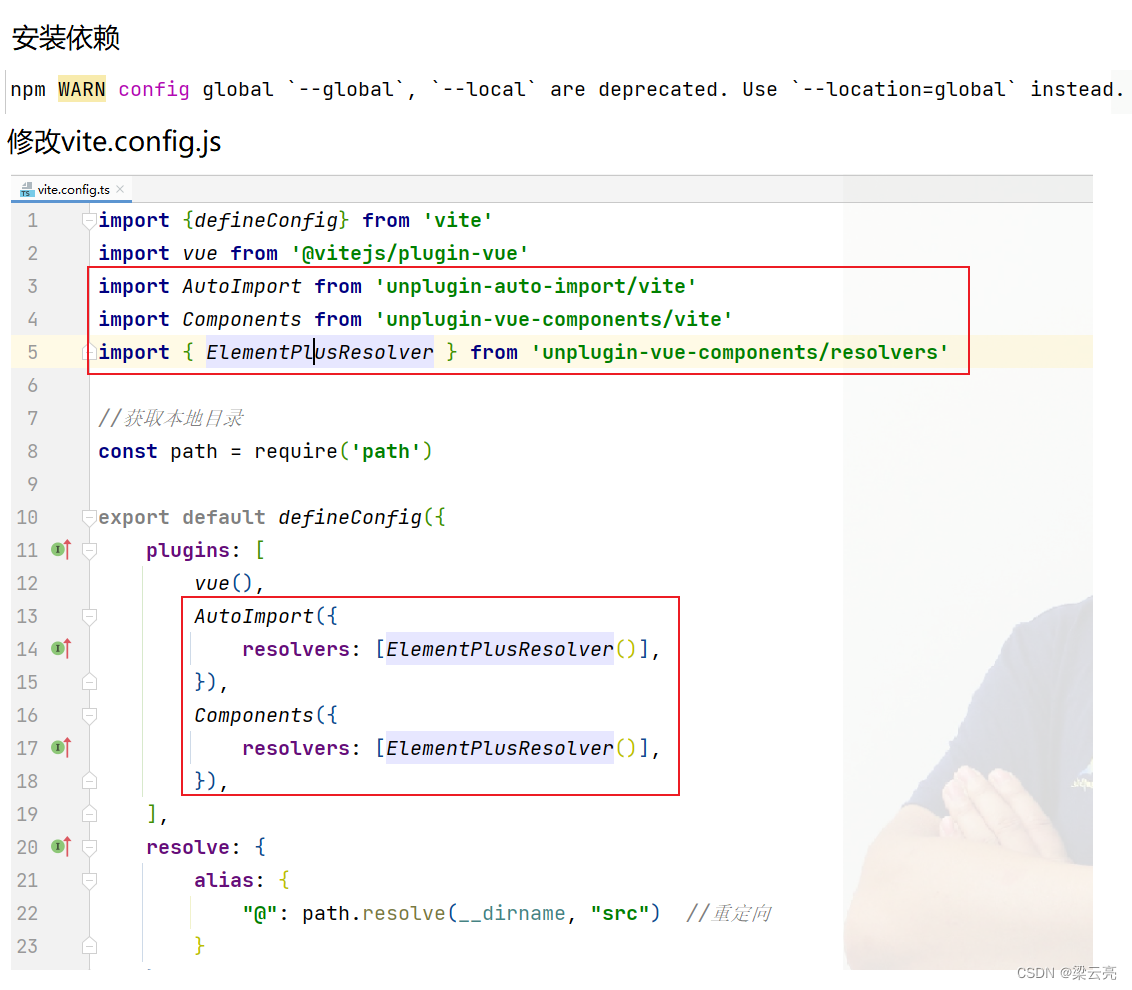Click the //重定向 comment on line 22
This screenshot has height=990, width=1132.
[728, 913]
